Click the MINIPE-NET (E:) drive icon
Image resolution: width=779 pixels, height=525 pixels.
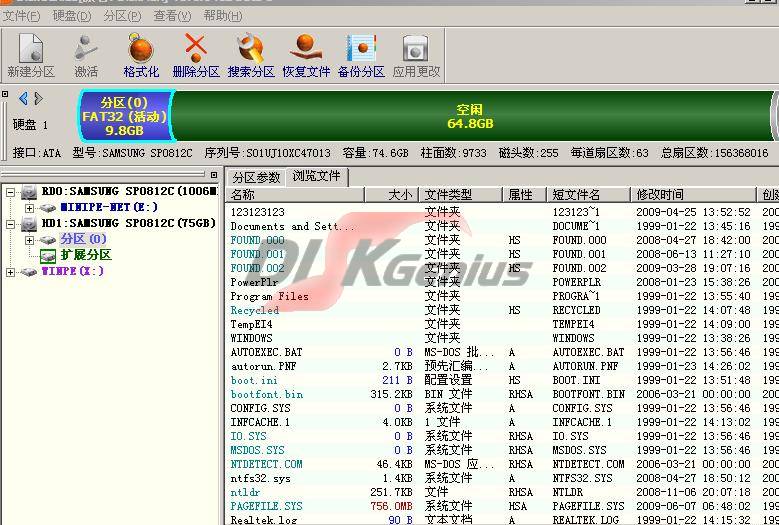[47, 208]
